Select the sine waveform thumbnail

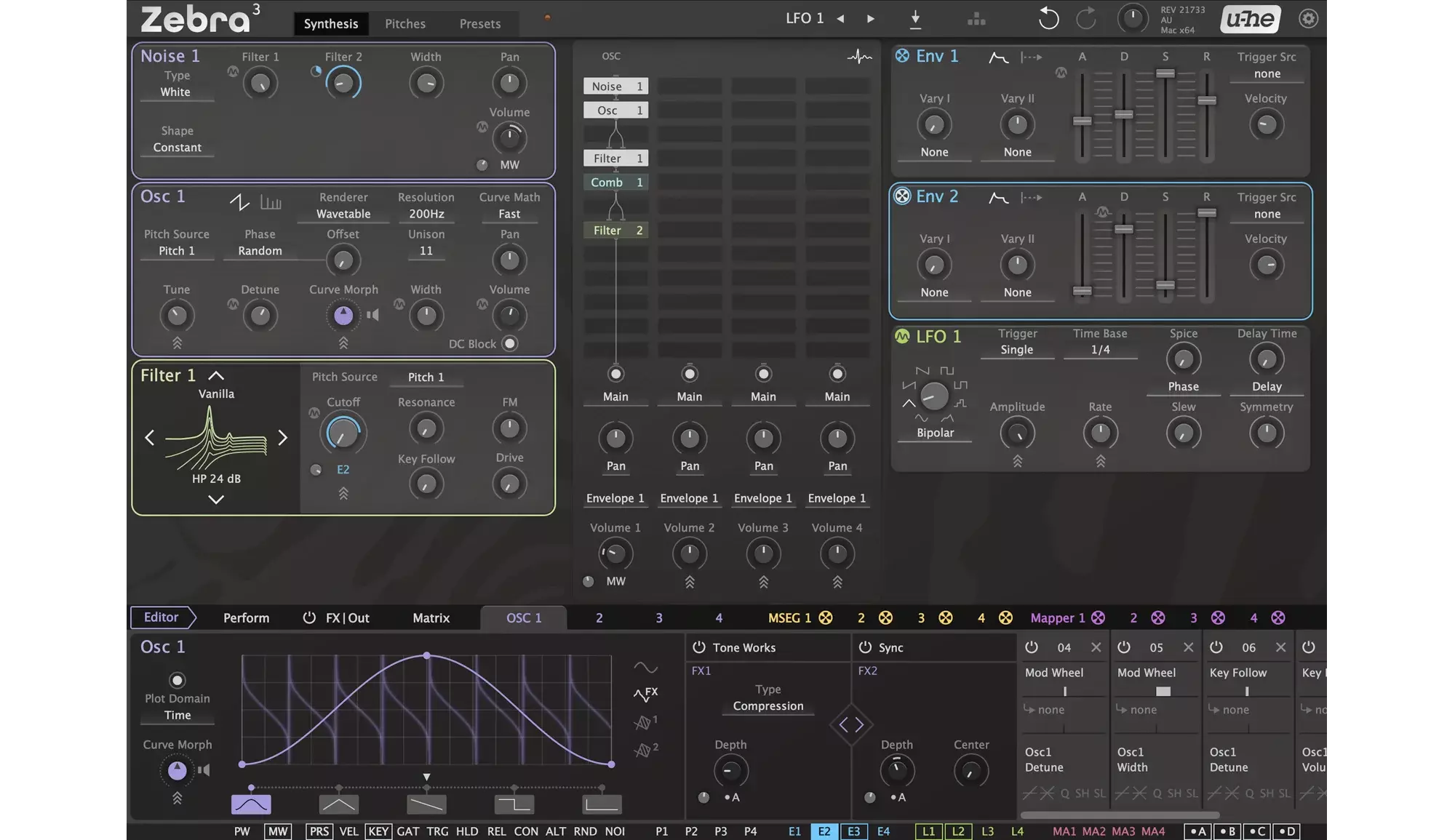(251, 804)
